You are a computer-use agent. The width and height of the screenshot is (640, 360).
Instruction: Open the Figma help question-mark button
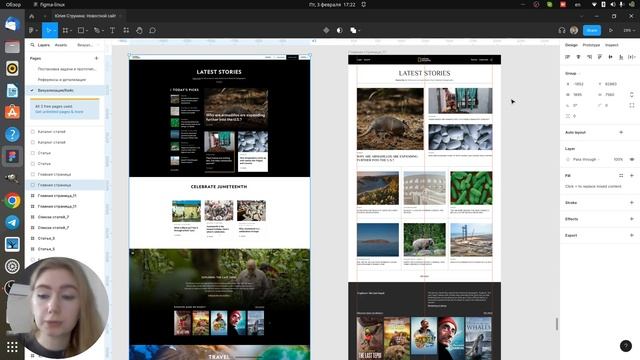coord(626,346)
